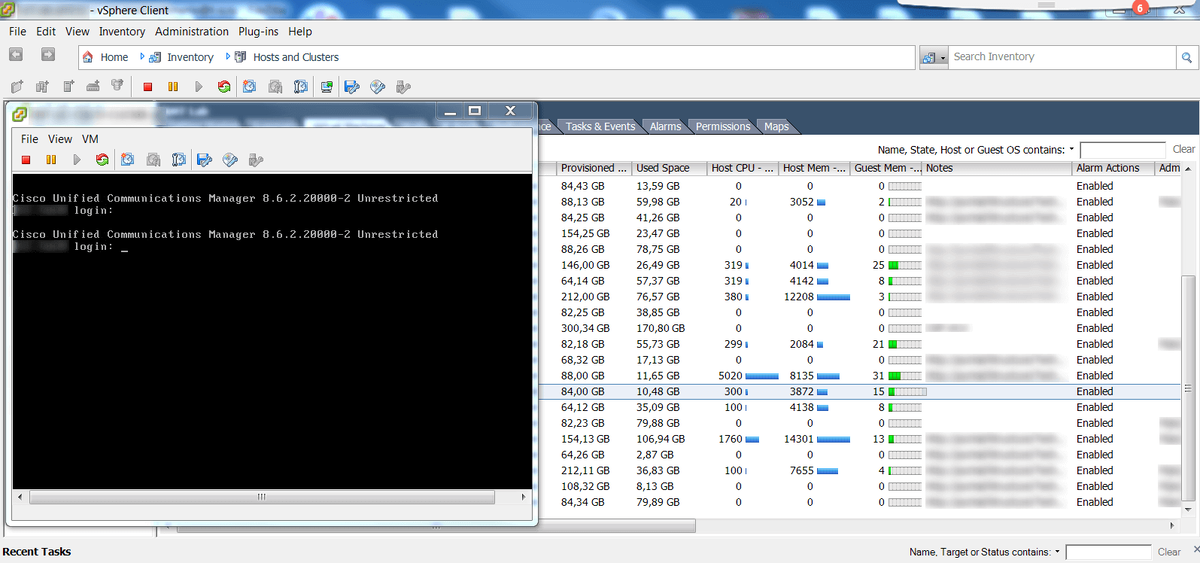1200x563 pixels.
Task: Open 'Name, Target or Status contains' dropdown
Action: (x=1058, y=552)
